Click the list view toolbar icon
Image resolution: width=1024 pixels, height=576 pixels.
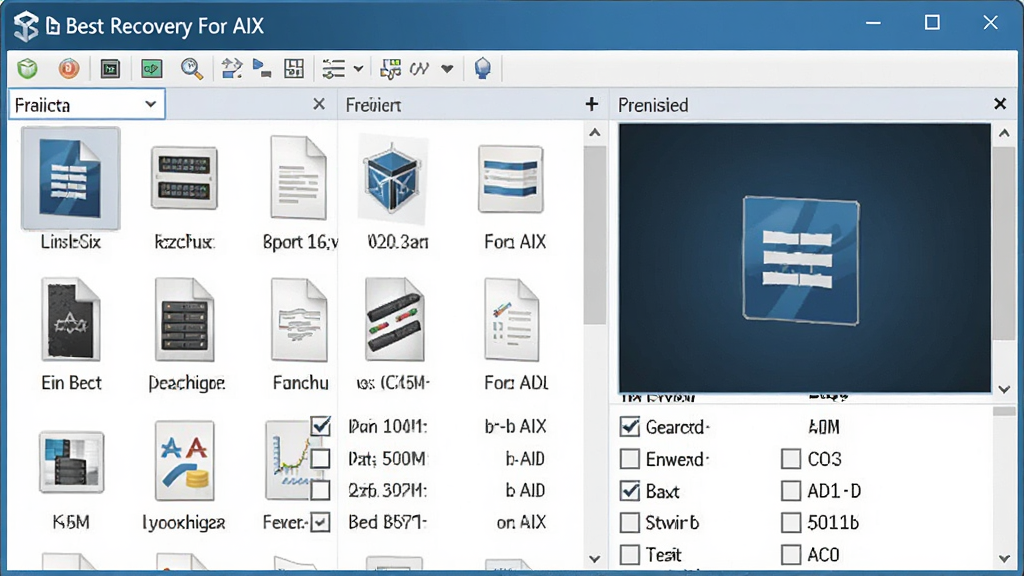coord(334,69)
